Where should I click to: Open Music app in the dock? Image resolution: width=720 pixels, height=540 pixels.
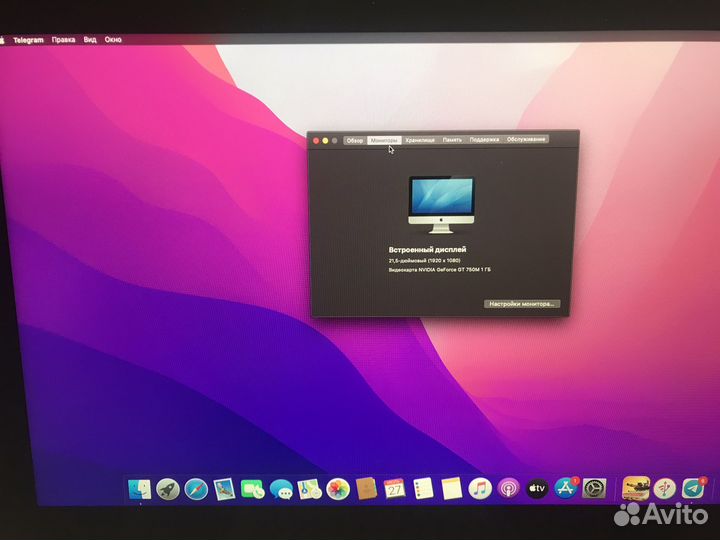[480, 489]
